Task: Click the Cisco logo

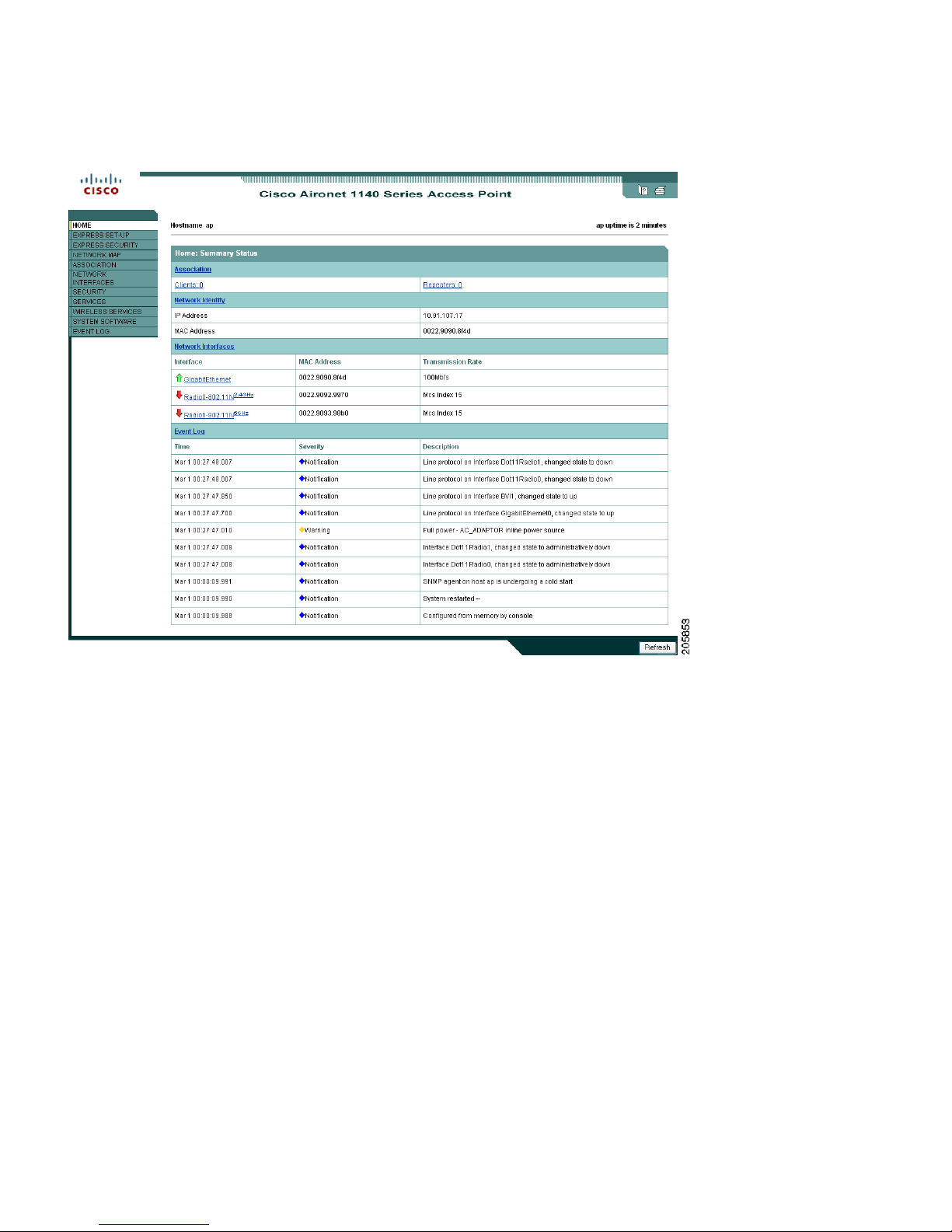Action: [101, 184]
